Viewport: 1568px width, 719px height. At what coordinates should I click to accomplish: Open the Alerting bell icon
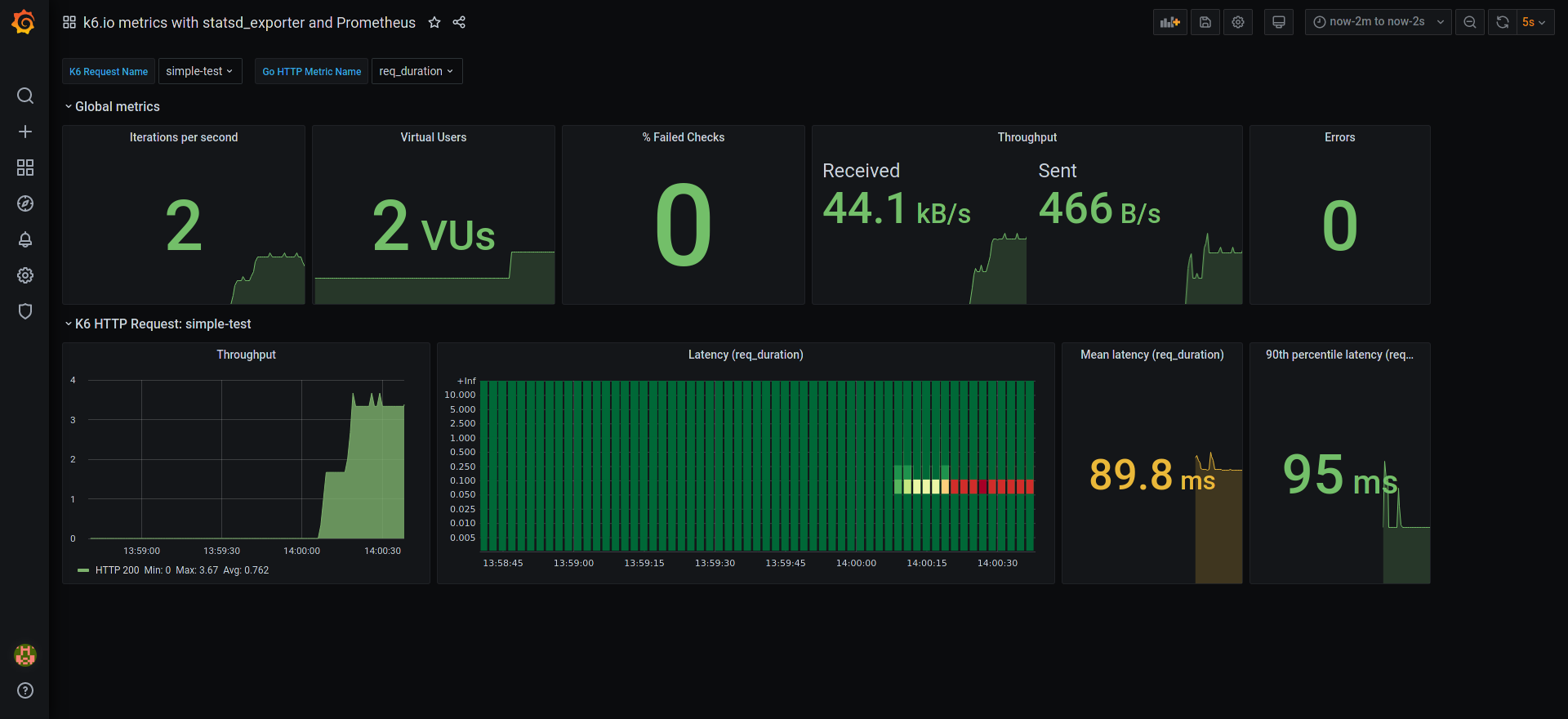click(x=25, y=239)
